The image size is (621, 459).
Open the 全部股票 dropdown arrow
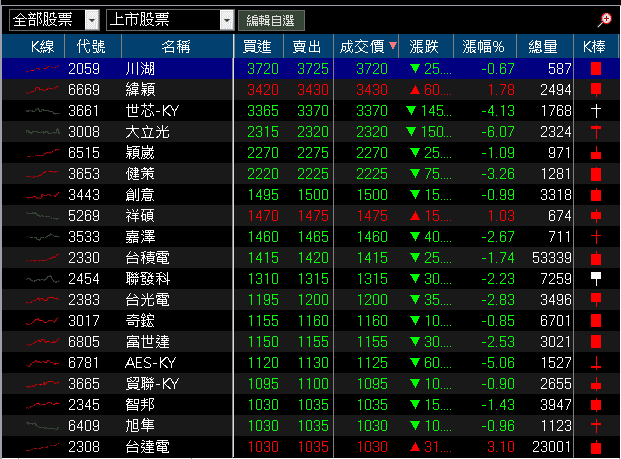click(92, 20)
